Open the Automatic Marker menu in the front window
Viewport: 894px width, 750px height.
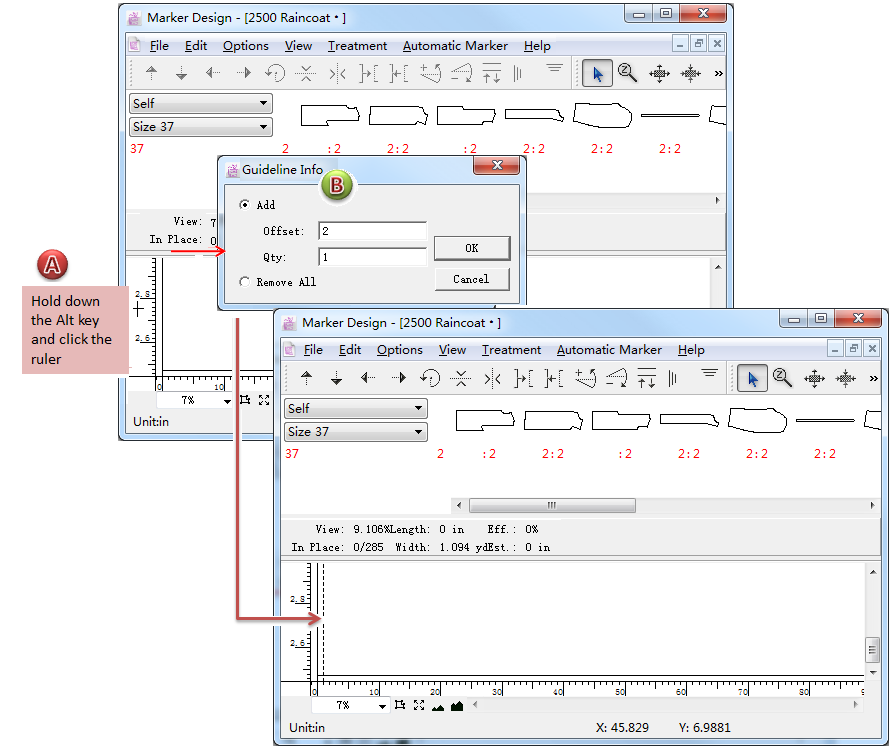point(608,350)
